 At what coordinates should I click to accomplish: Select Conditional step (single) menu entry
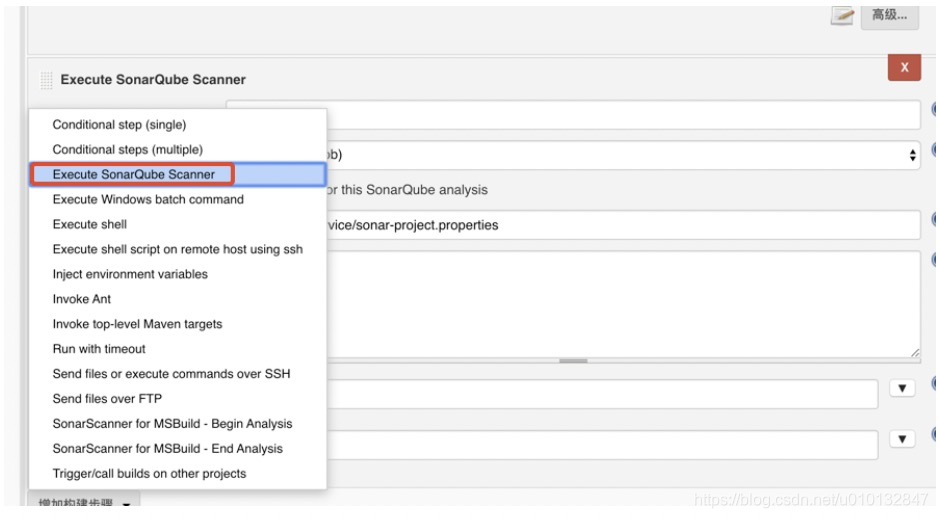[x=178, y=124]
